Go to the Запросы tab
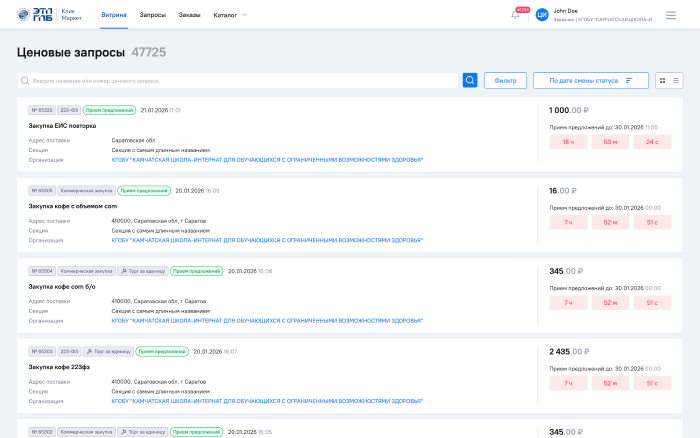Screen dimensions: 700x438 point(153,15)
